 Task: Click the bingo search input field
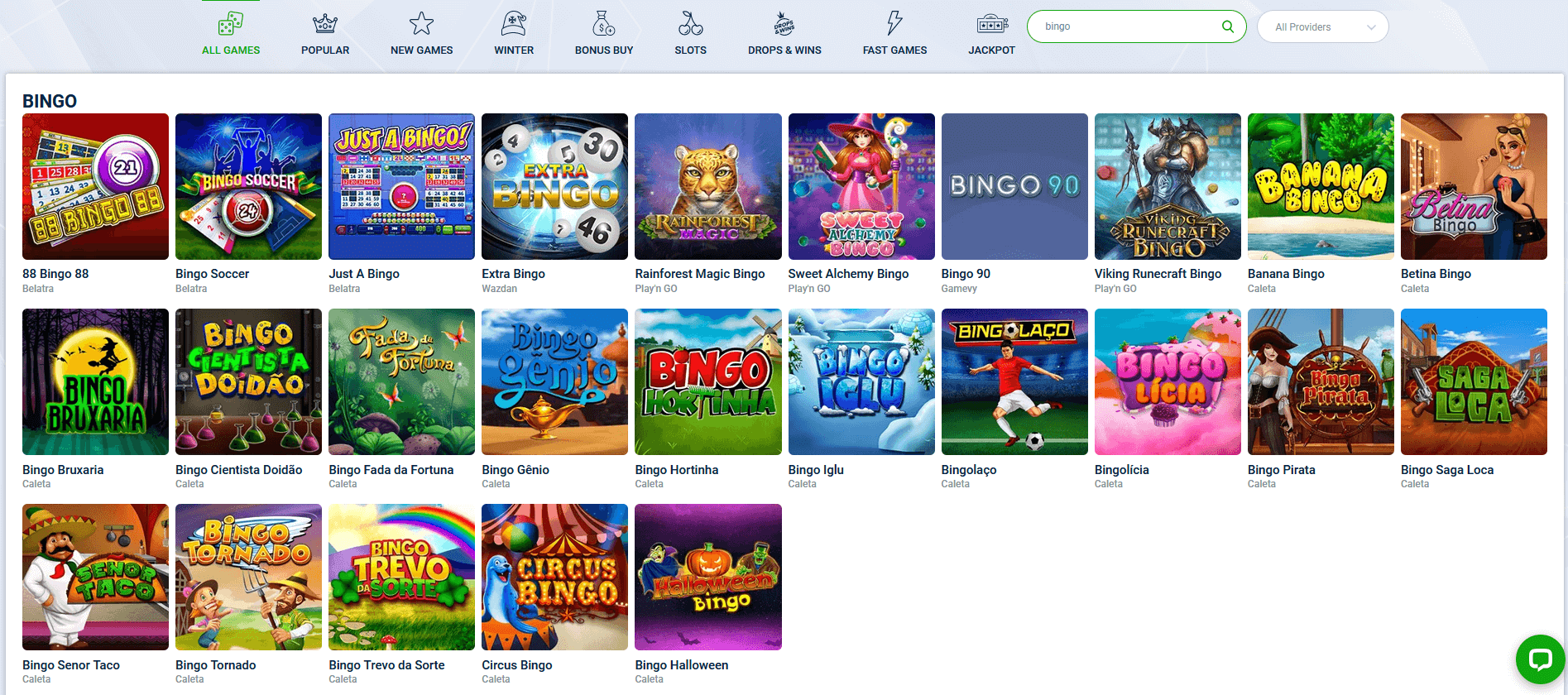1136,26
